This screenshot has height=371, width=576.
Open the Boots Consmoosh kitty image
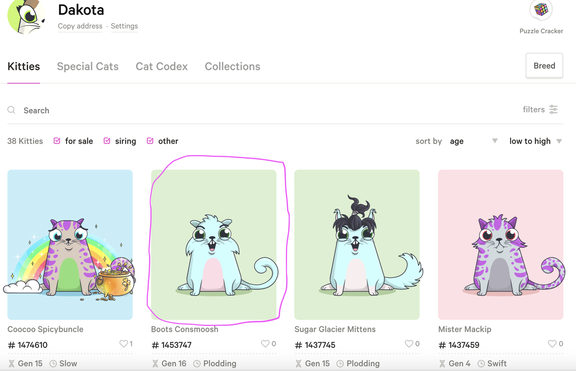(x=213, y=245)
